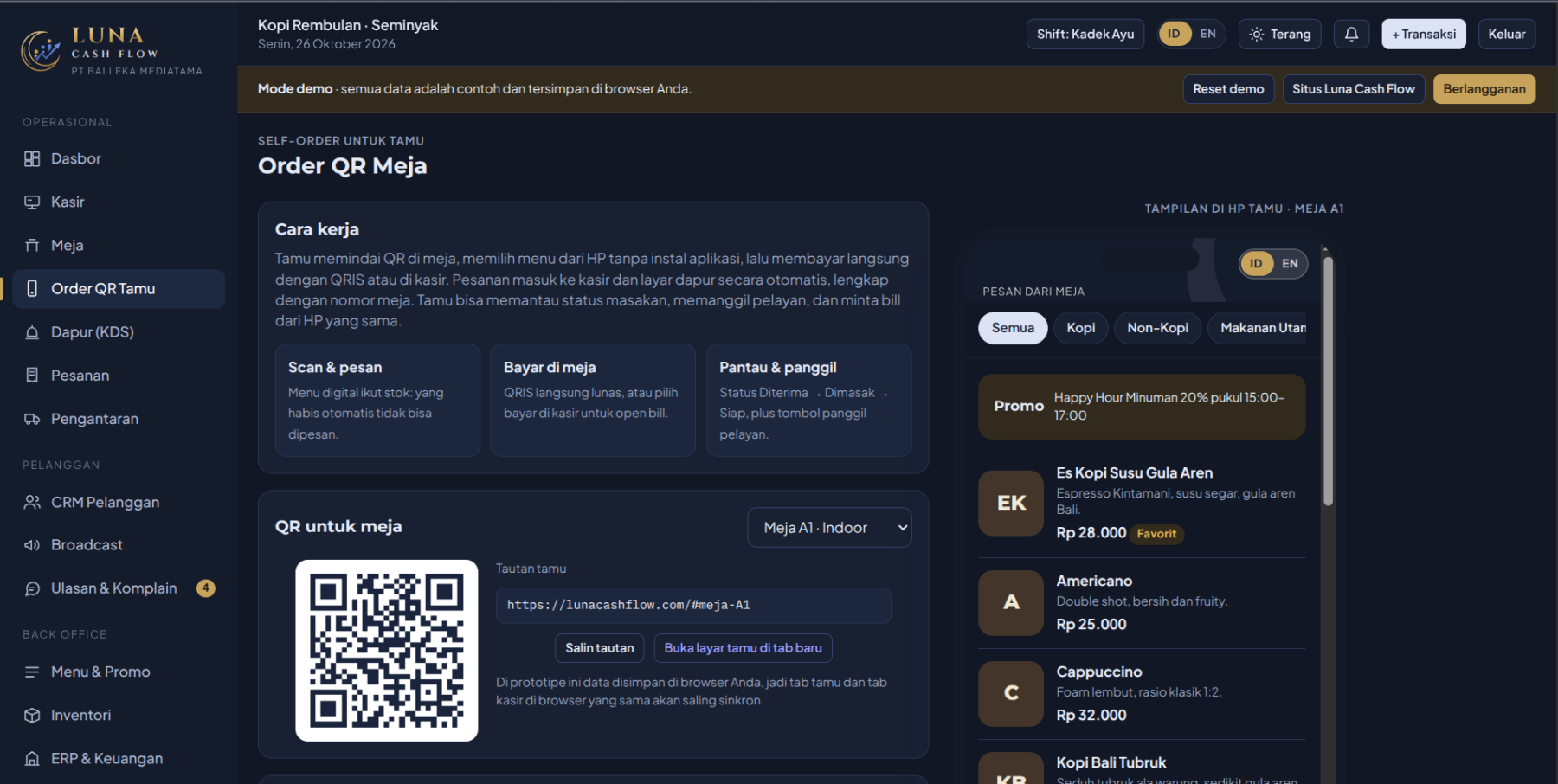This screenshot has height=784, width=1558.
Task: Click the Salin tautan button
Action: (x=600, y=647)
